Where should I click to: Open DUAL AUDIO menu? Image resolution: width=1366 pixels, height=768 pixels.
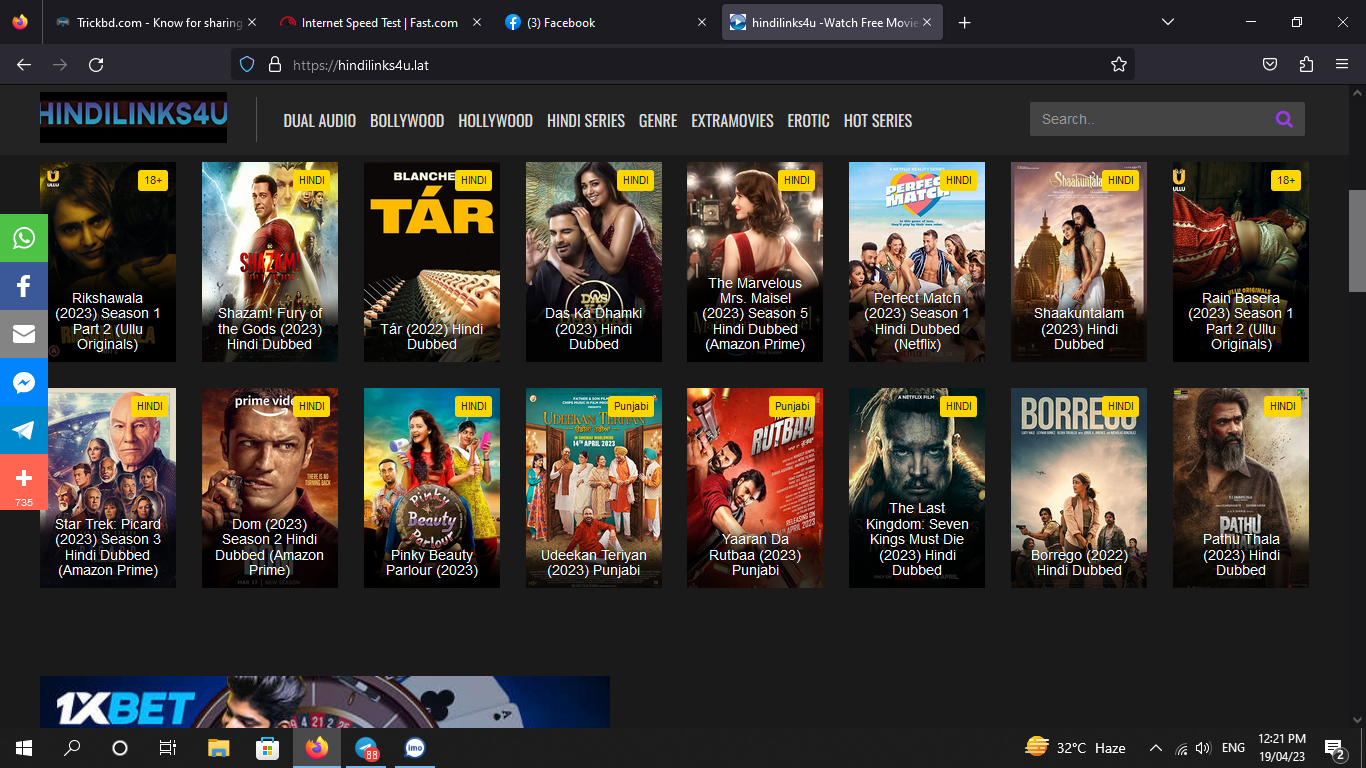[320, 120]
